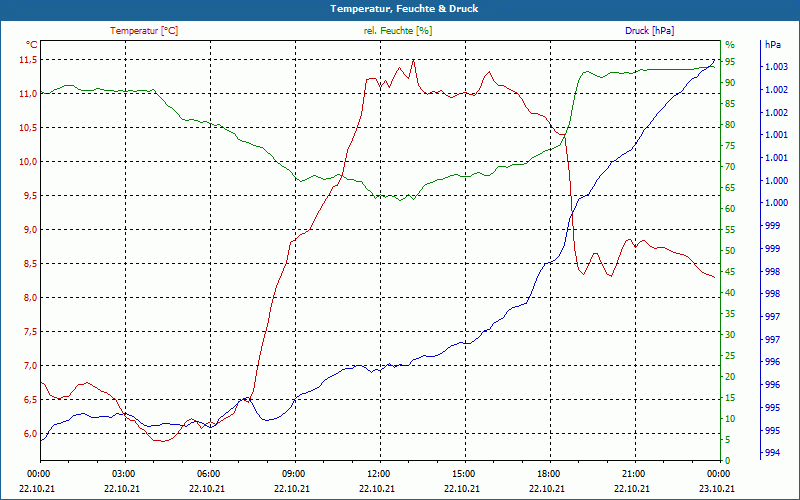Click the '10,5' temperature axis value

click(28, 128)
